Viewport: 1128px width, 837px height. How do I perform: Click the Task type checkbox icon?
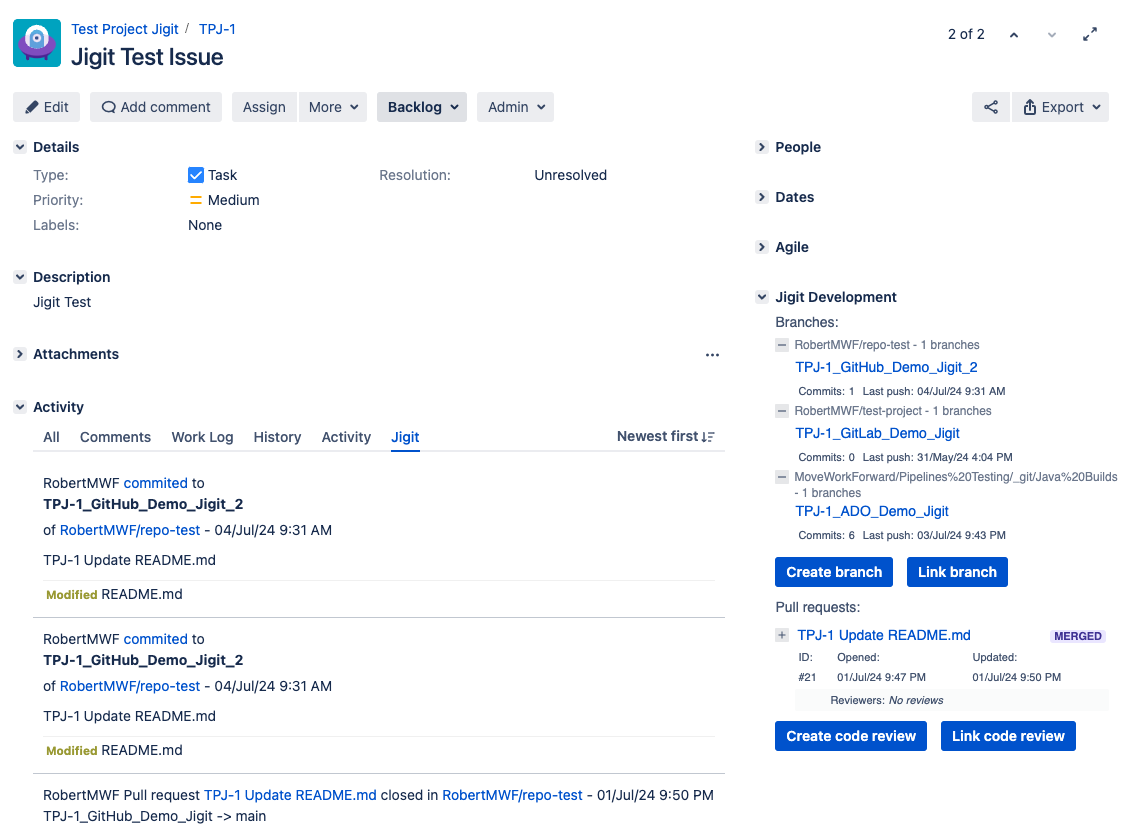(x=196, y=175)
